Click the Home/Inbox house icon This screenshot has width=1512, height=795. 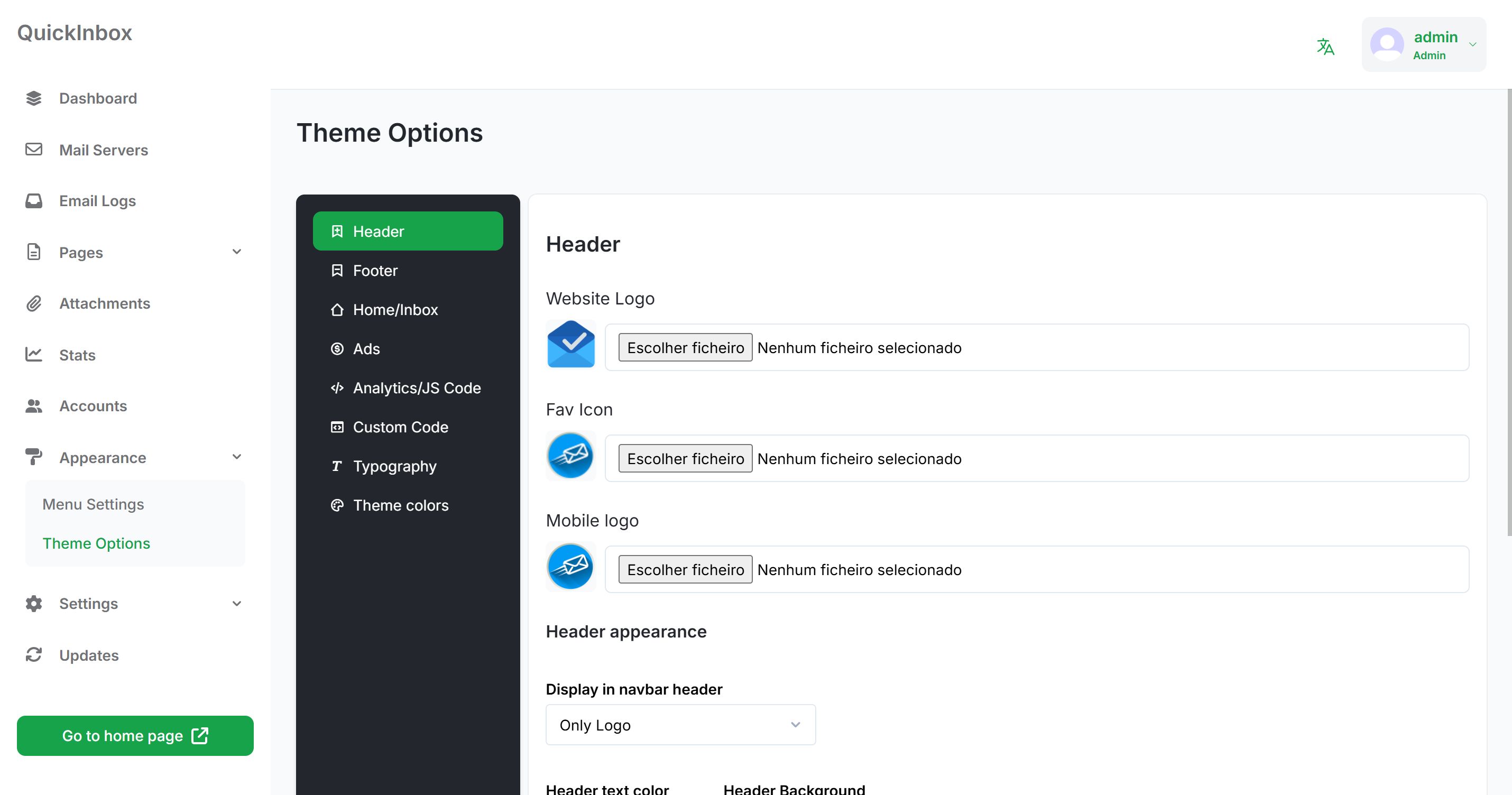tap(337, 310)
